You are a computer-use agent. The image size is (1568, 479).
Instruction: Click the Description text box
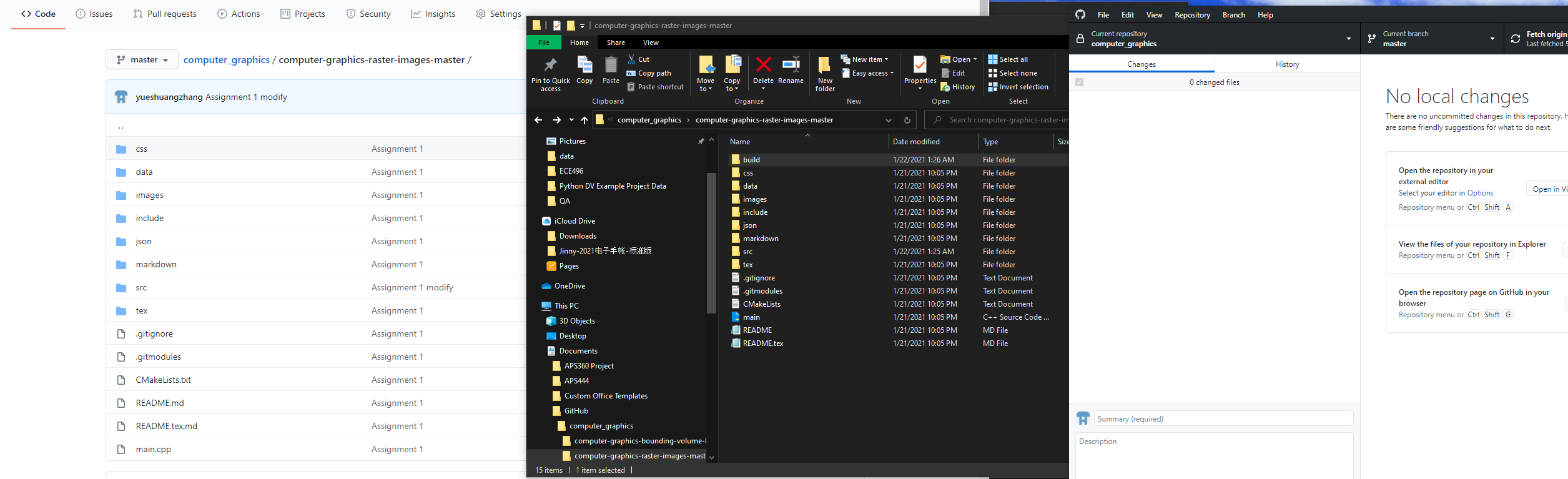(1215, 456)
